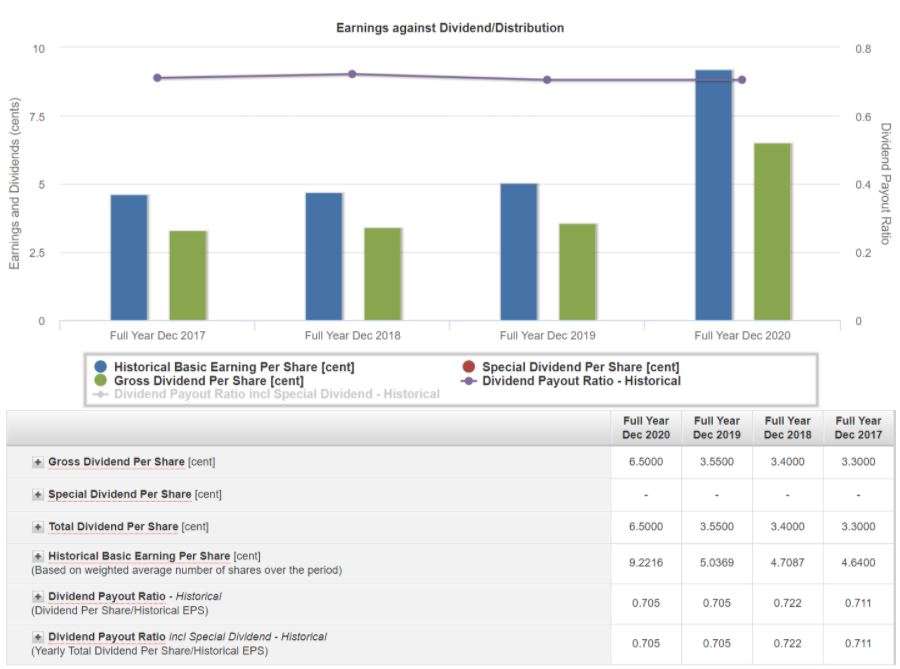Click the greyed-out line marker in the legend

(100, 394)
